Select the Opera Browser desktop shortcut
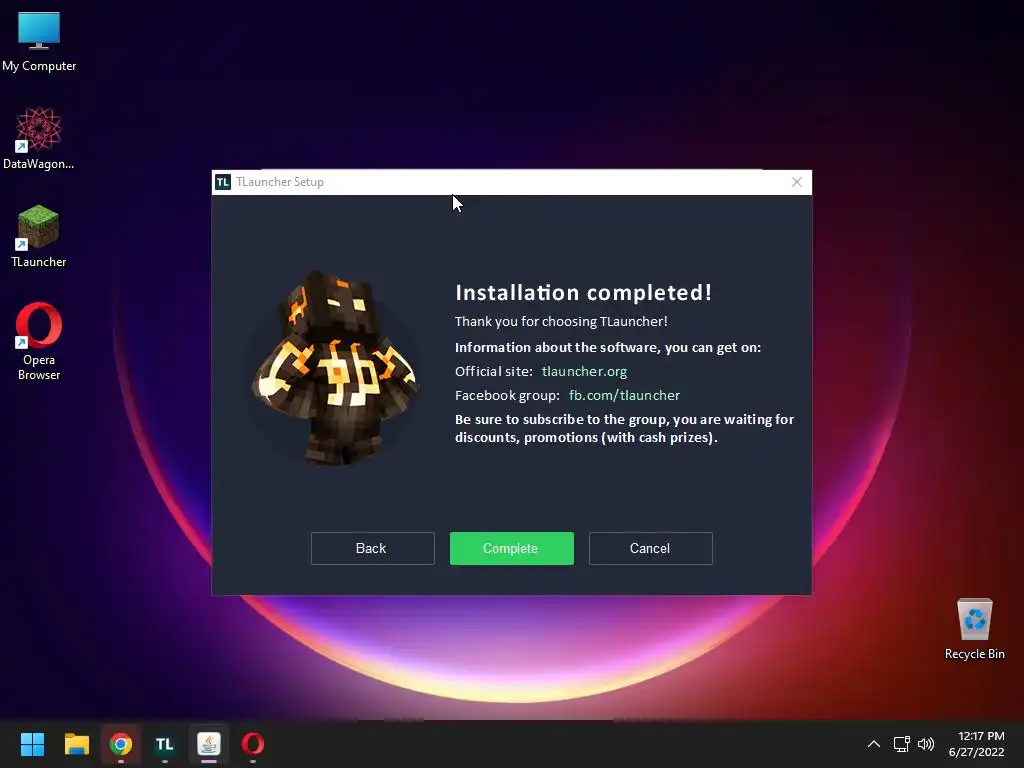The height and width of the screenshot is (768, 1024). click(39, 342)
